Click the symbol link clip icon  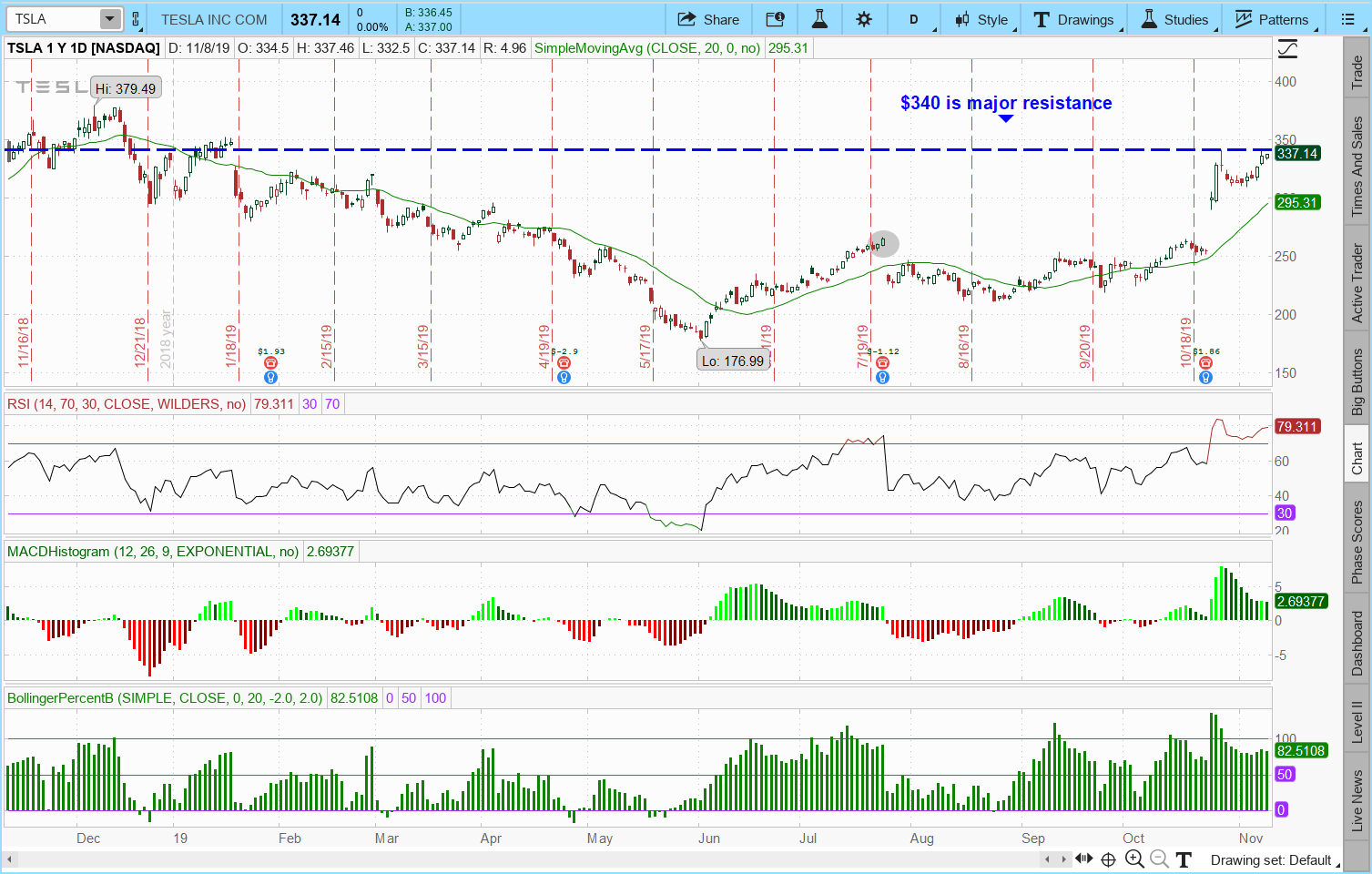[136, 19]
